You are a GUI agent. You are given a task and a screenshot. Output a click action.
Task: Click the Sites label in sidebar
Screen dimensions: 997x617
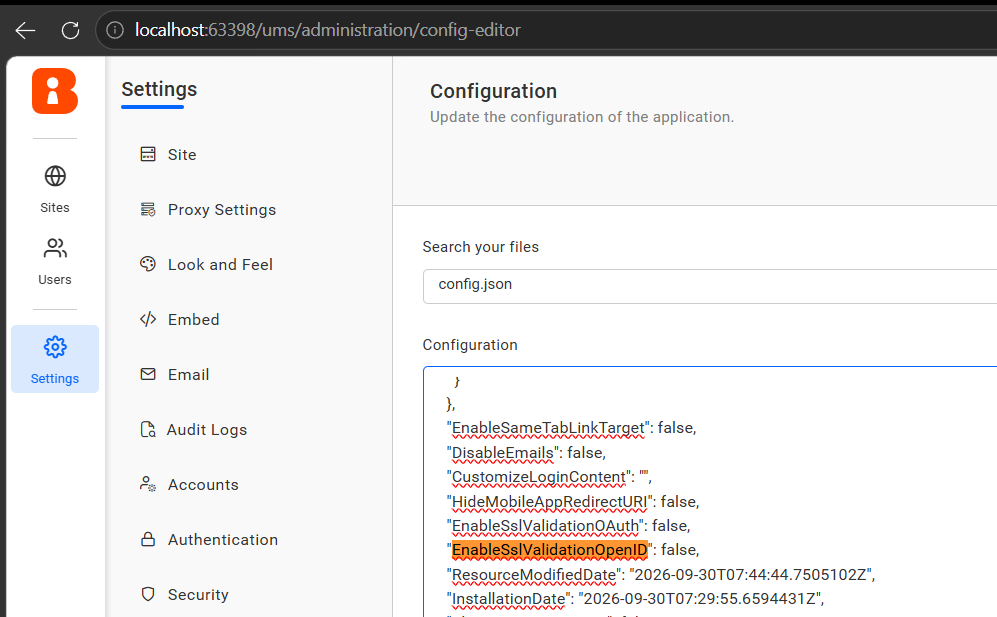point(55,207)
